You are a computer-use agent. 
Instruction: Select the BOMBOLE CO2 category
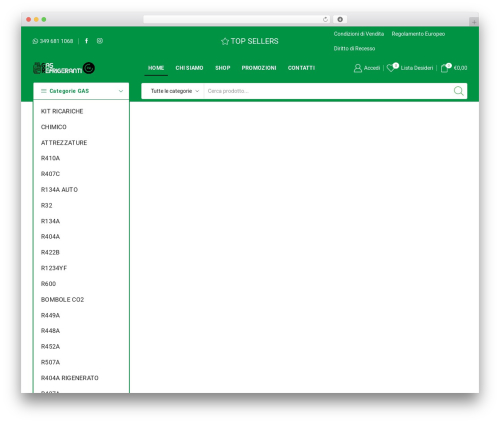coord(62,300)
